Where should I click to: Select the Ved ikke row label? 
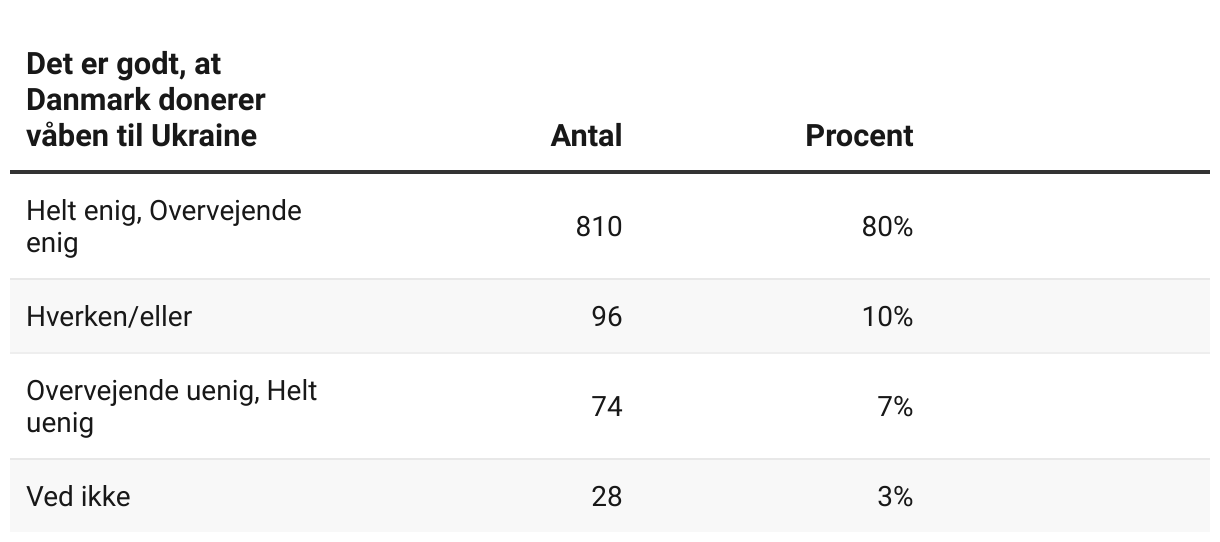coord(78,496)
